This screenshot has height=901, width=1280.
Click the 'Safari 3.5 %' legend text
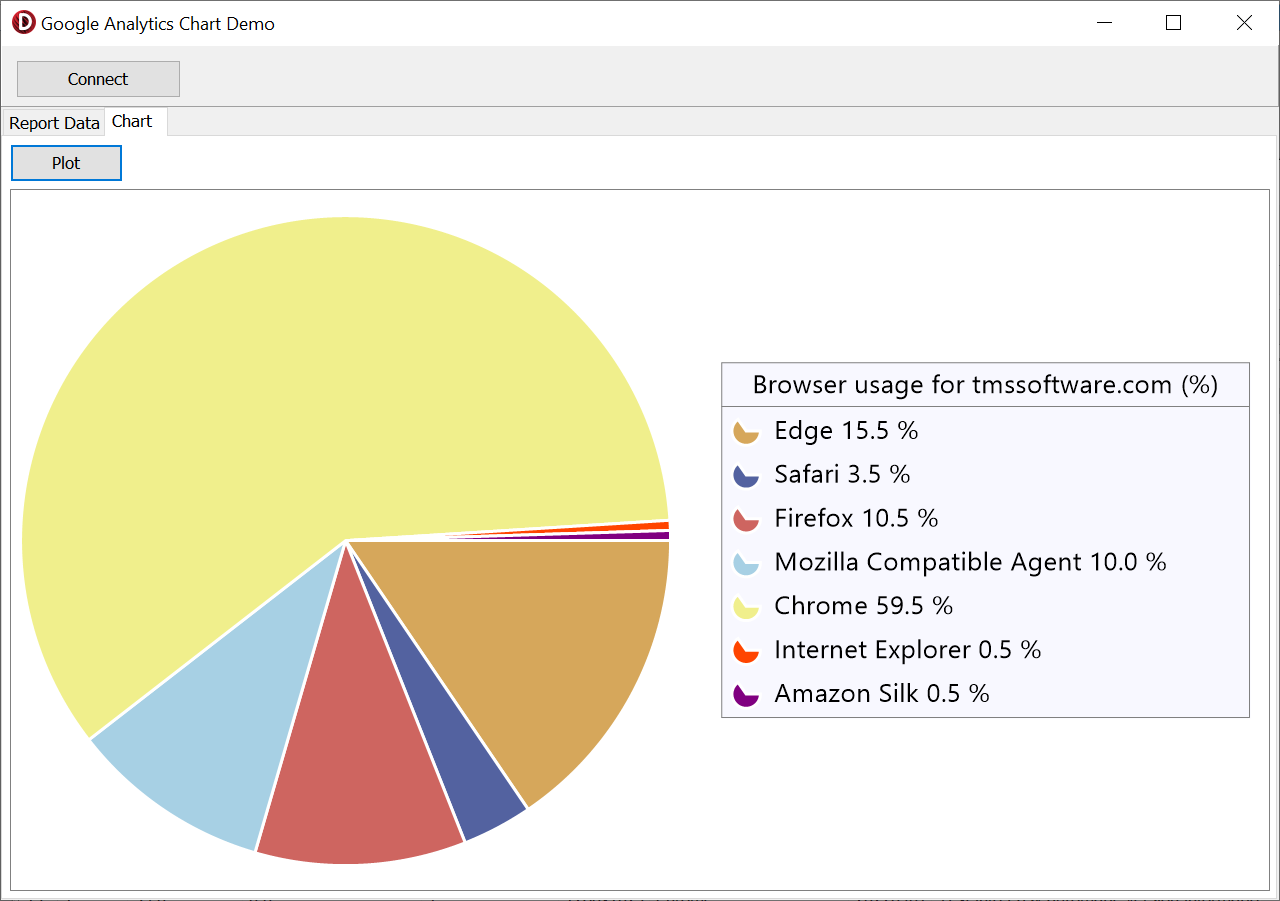842,475
